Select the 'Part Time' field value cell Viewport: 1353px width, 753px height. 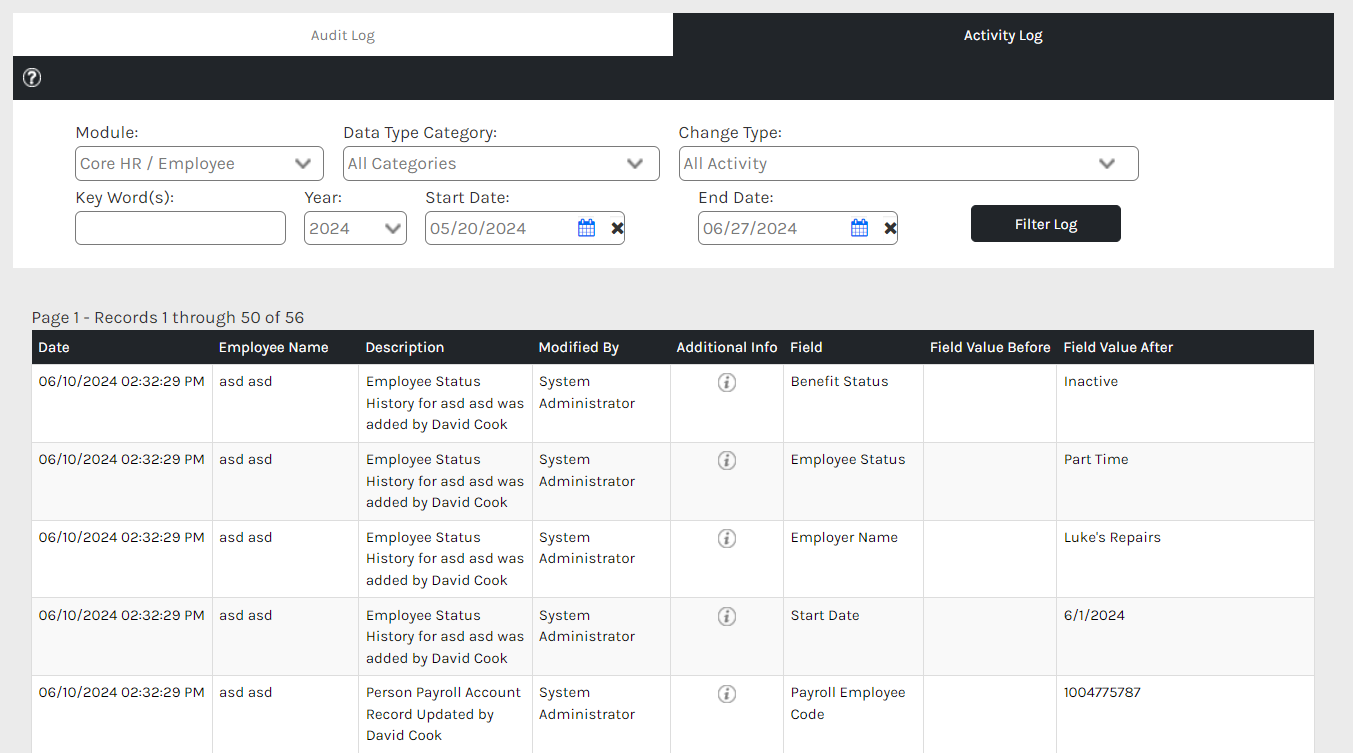1185,481
